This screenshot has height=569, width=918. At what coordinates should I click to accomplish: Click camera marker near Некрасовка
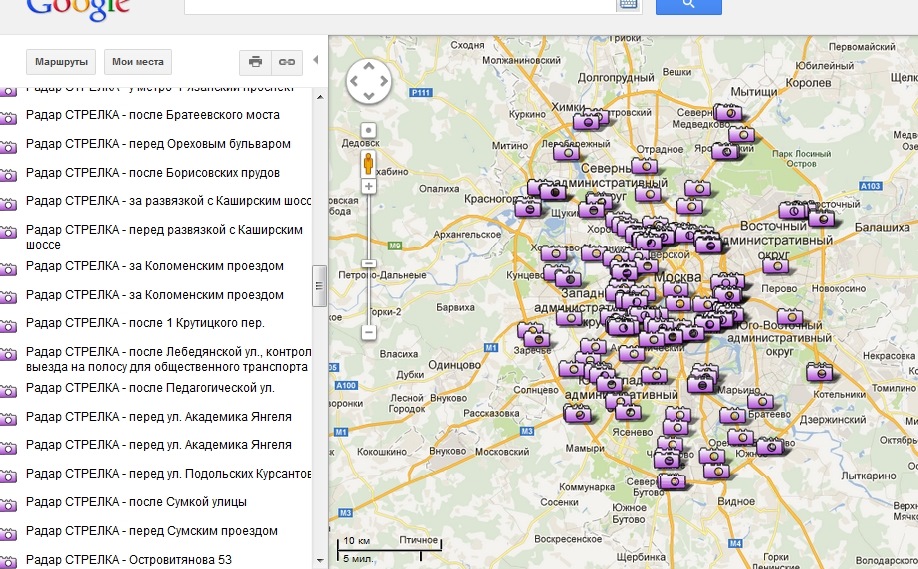point(820,372)
